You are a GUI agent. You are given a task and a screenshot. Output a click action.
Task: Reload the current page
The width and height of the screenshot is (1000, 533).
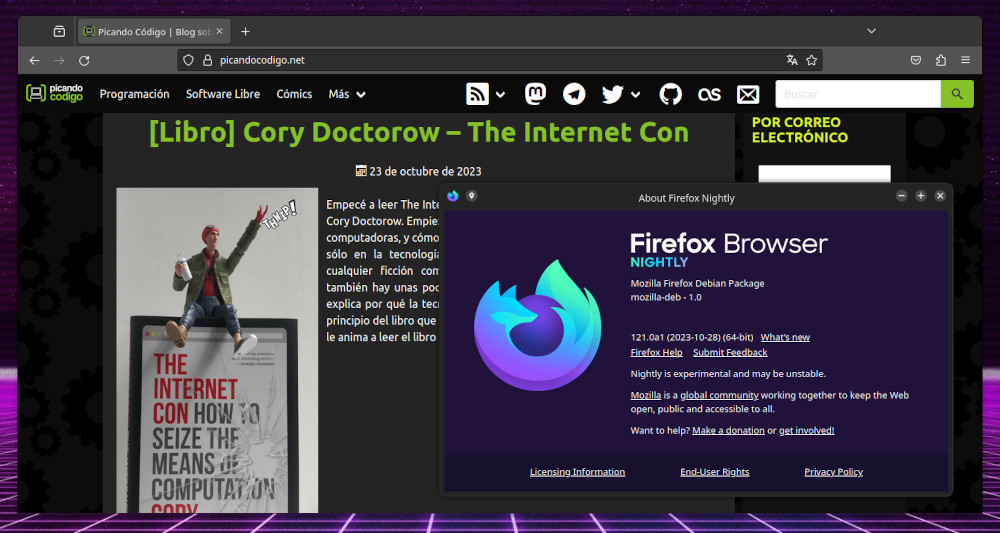point(84,61)
